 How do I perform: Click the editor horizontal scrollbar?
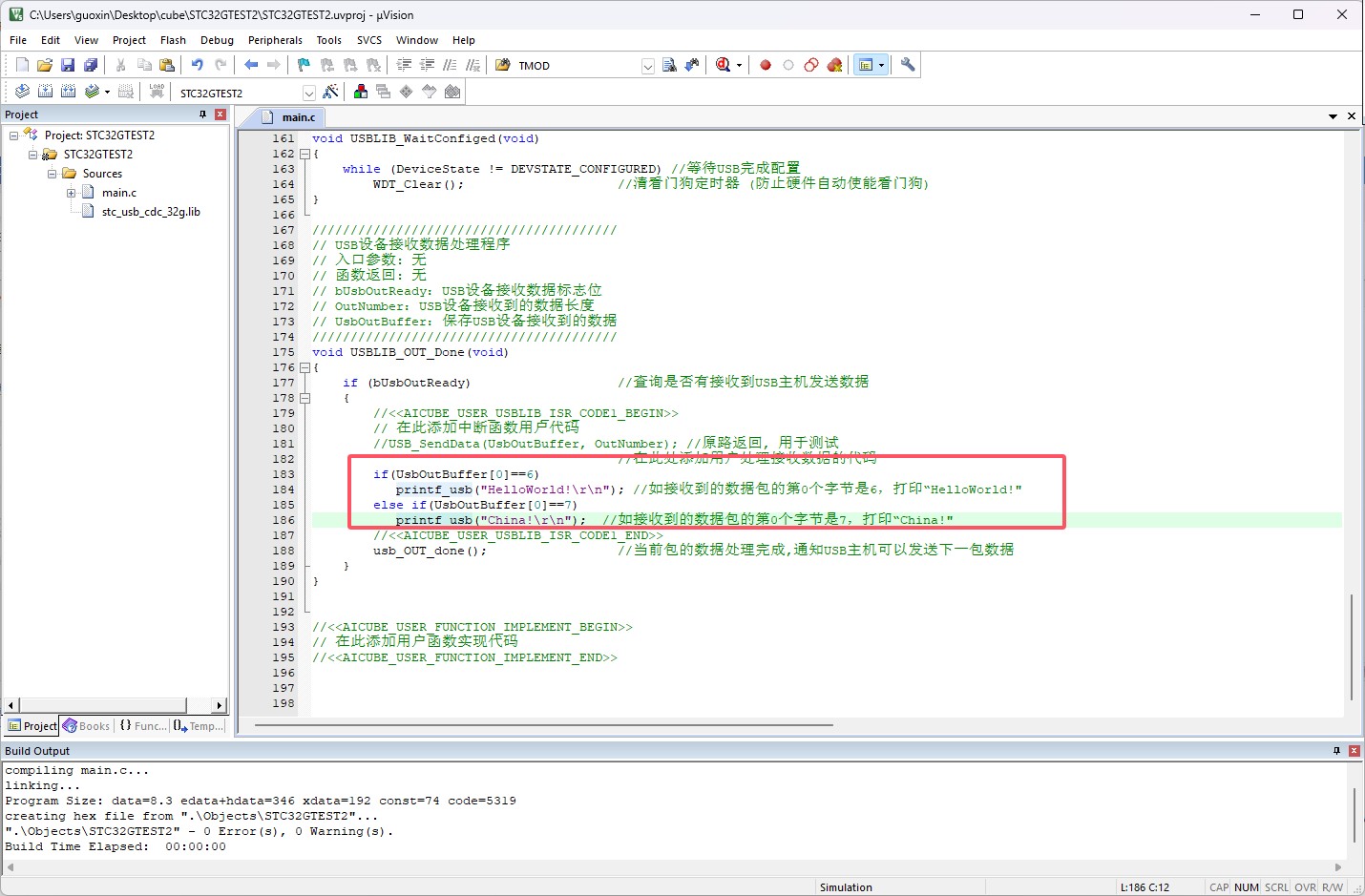(544, 725)
